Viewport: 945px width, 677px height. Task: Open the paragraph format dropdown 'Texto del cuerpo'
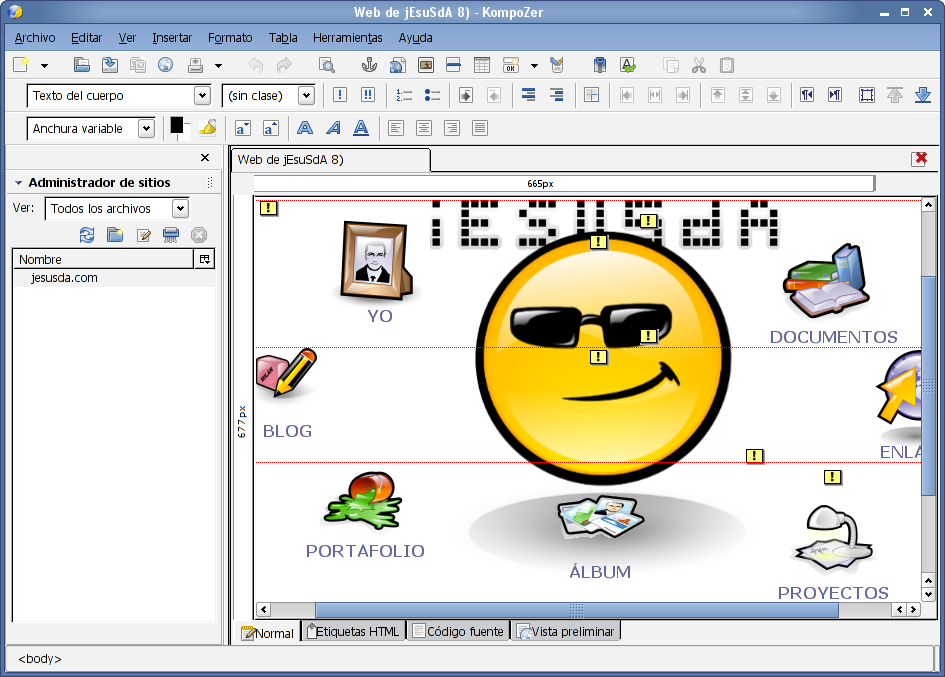point(202,95)
